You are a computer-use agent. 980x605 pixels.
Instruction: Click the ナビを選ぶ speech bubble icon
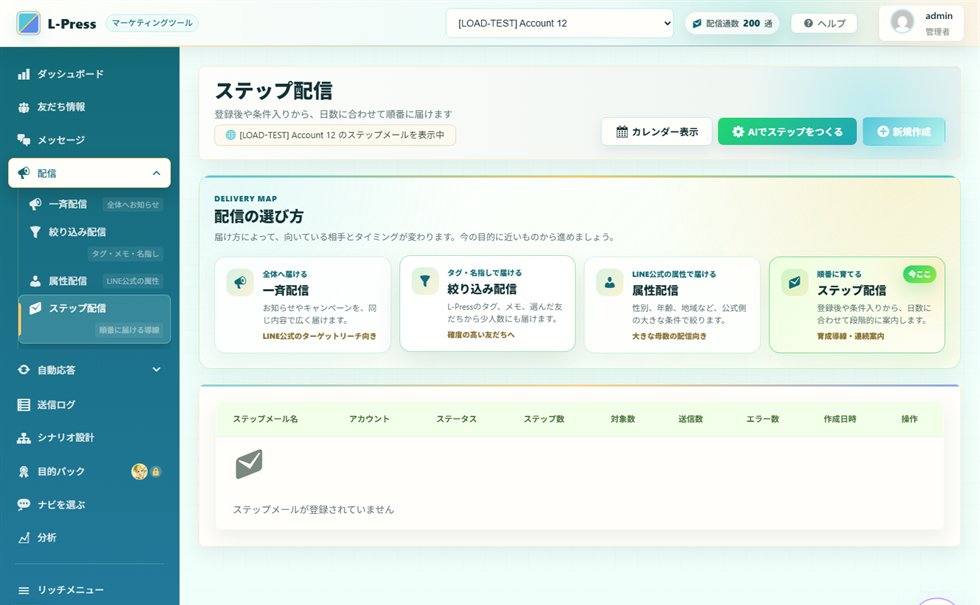tap(24, 504)
